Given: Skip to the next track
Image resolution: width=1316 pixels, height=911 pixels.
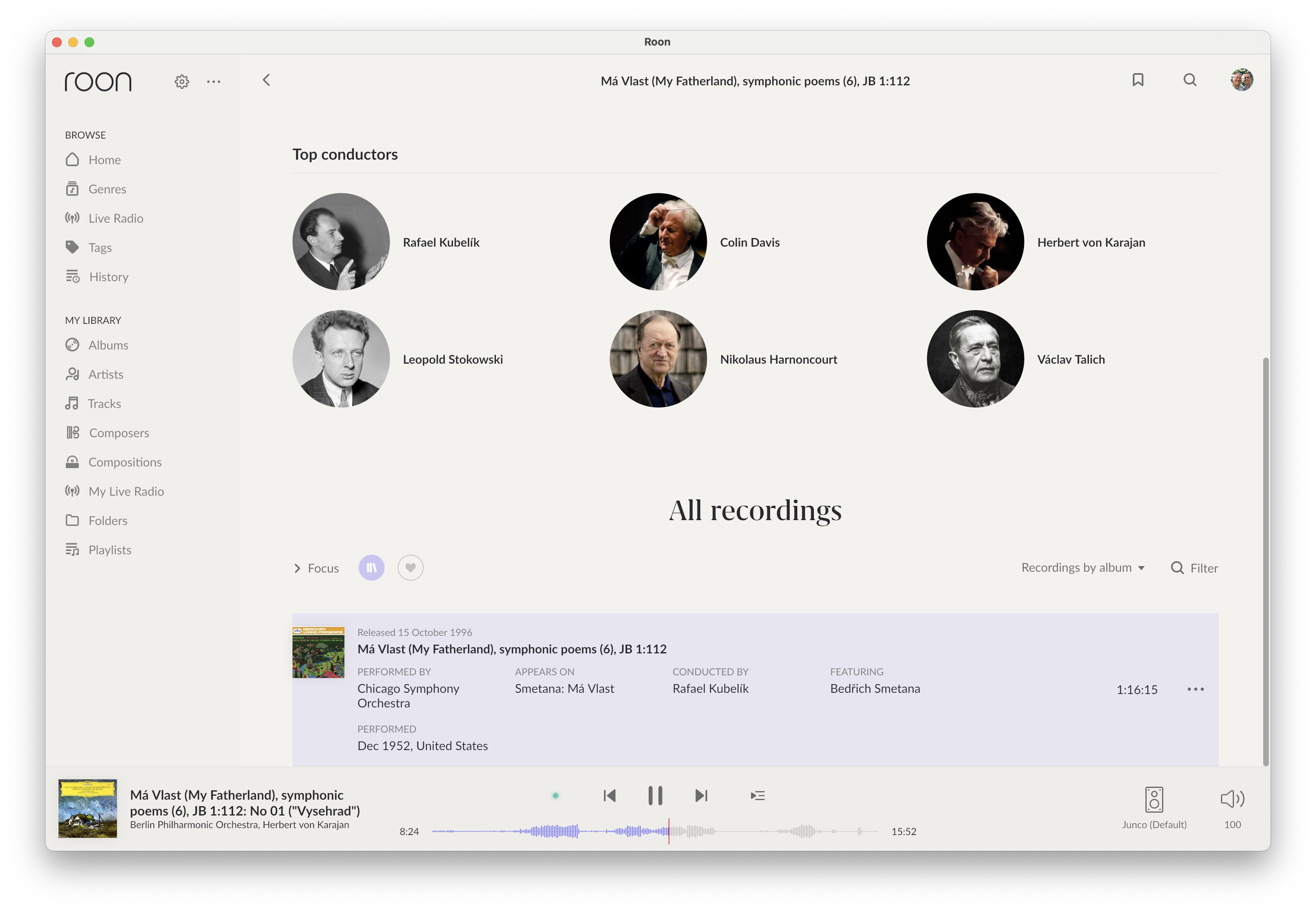Looking at the screenshot, I should click(x=701, y=795).
